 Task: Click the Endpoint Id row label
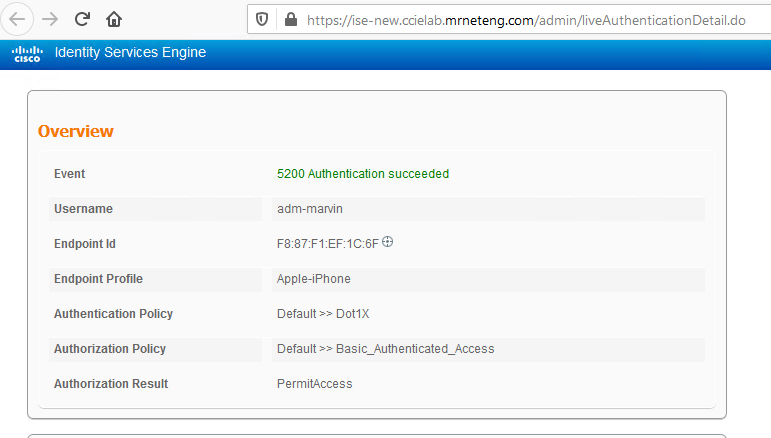pyautogui.click(x=85, y=244)
